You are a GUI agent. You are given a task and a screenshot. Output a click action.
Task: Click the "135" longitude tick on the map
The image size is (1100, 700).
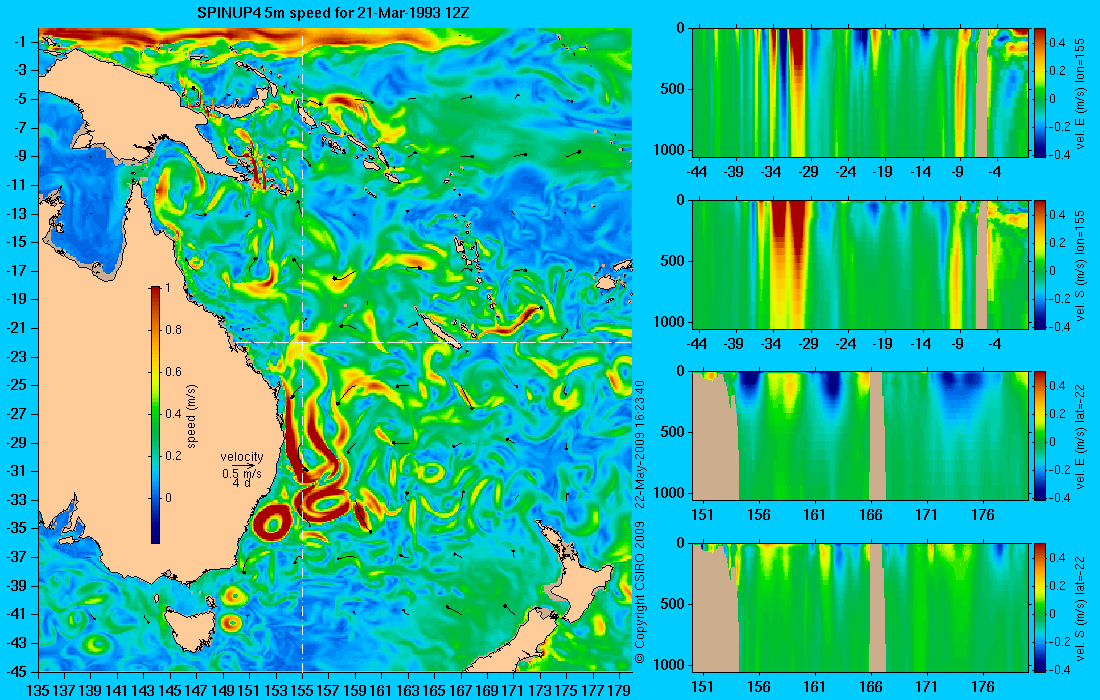(x=38, y=690)
